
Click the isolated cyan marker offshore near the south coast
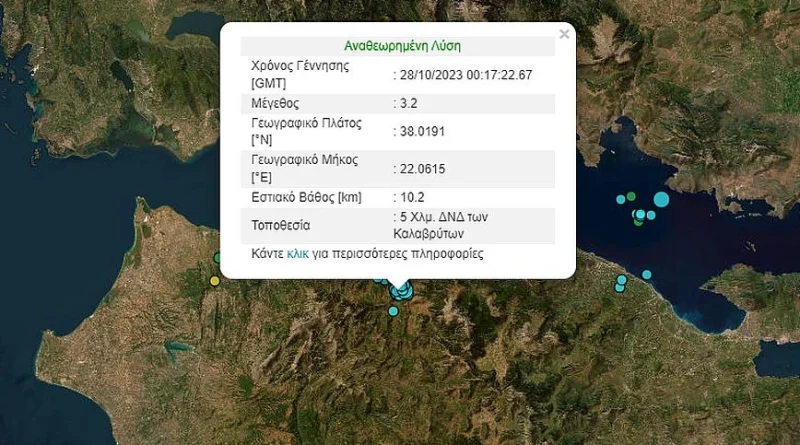tap(647, 274)
